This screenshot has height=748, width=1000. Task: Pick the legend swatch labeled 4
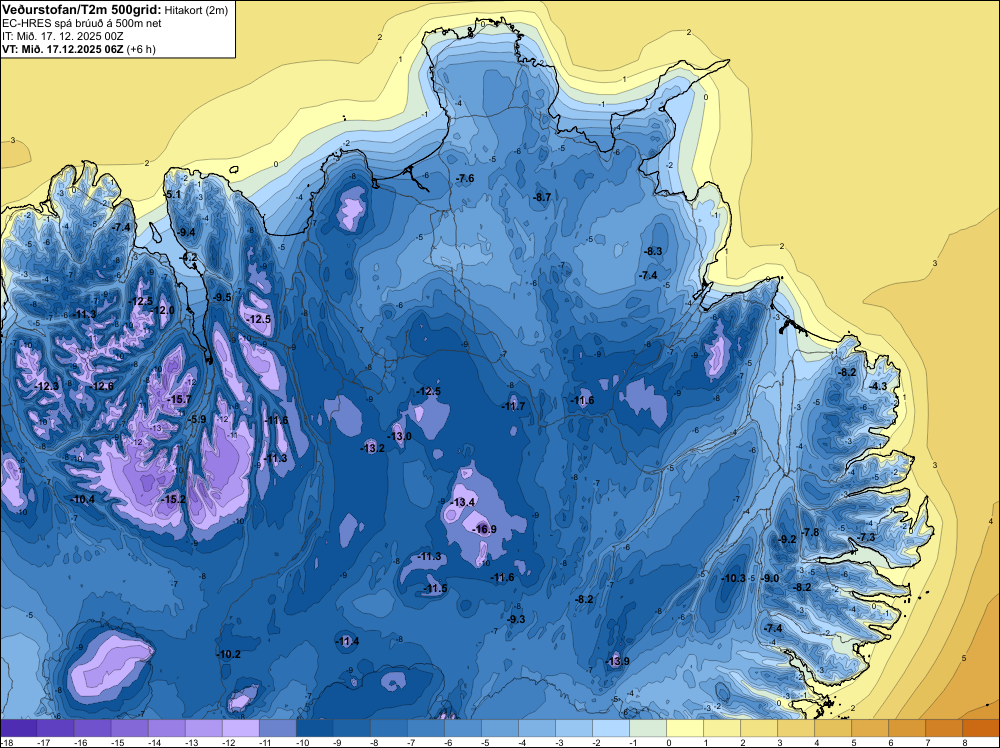click(833, 728)
